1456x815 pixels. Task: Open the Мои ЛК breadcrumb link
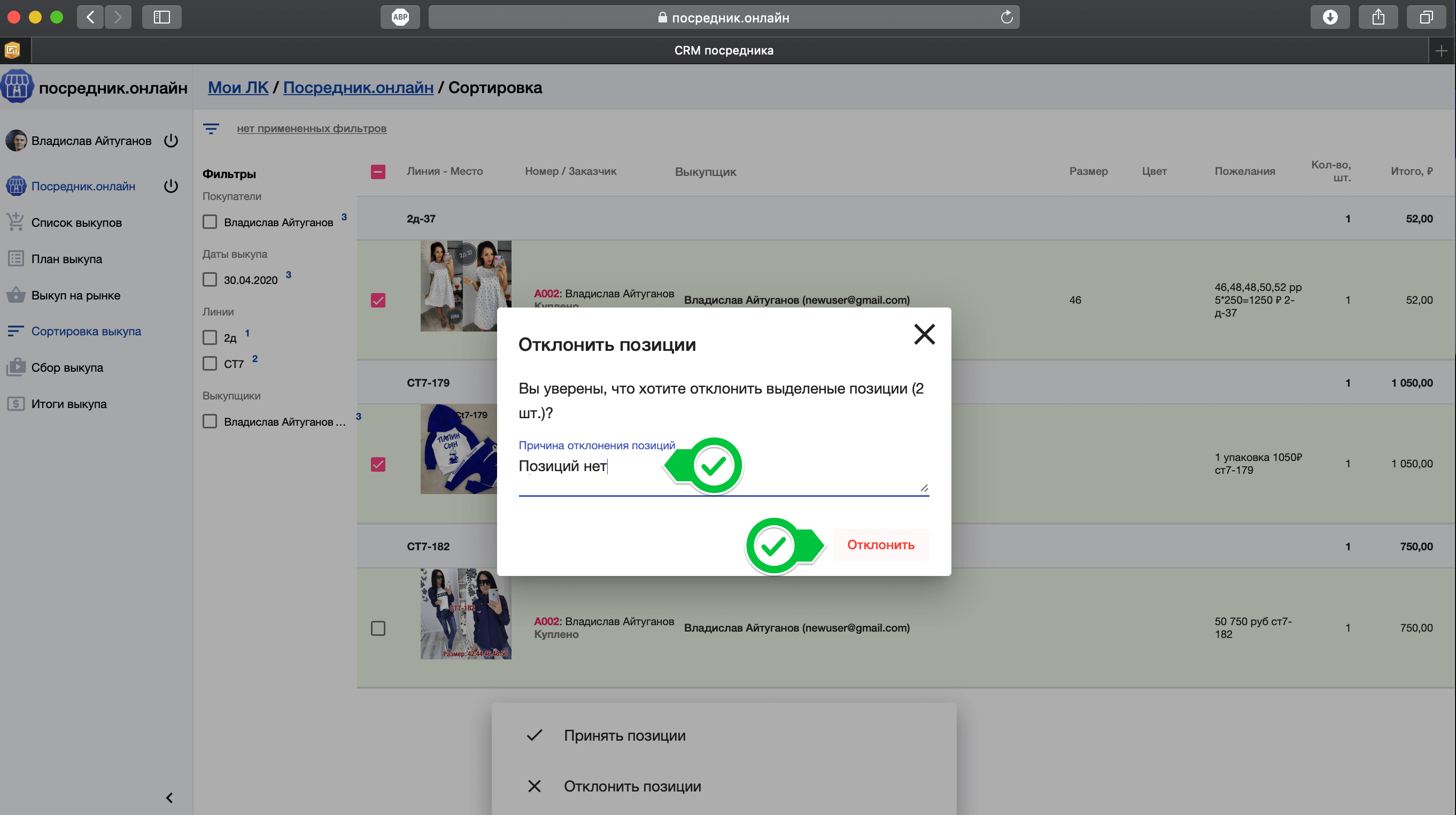tap(238, 88)
